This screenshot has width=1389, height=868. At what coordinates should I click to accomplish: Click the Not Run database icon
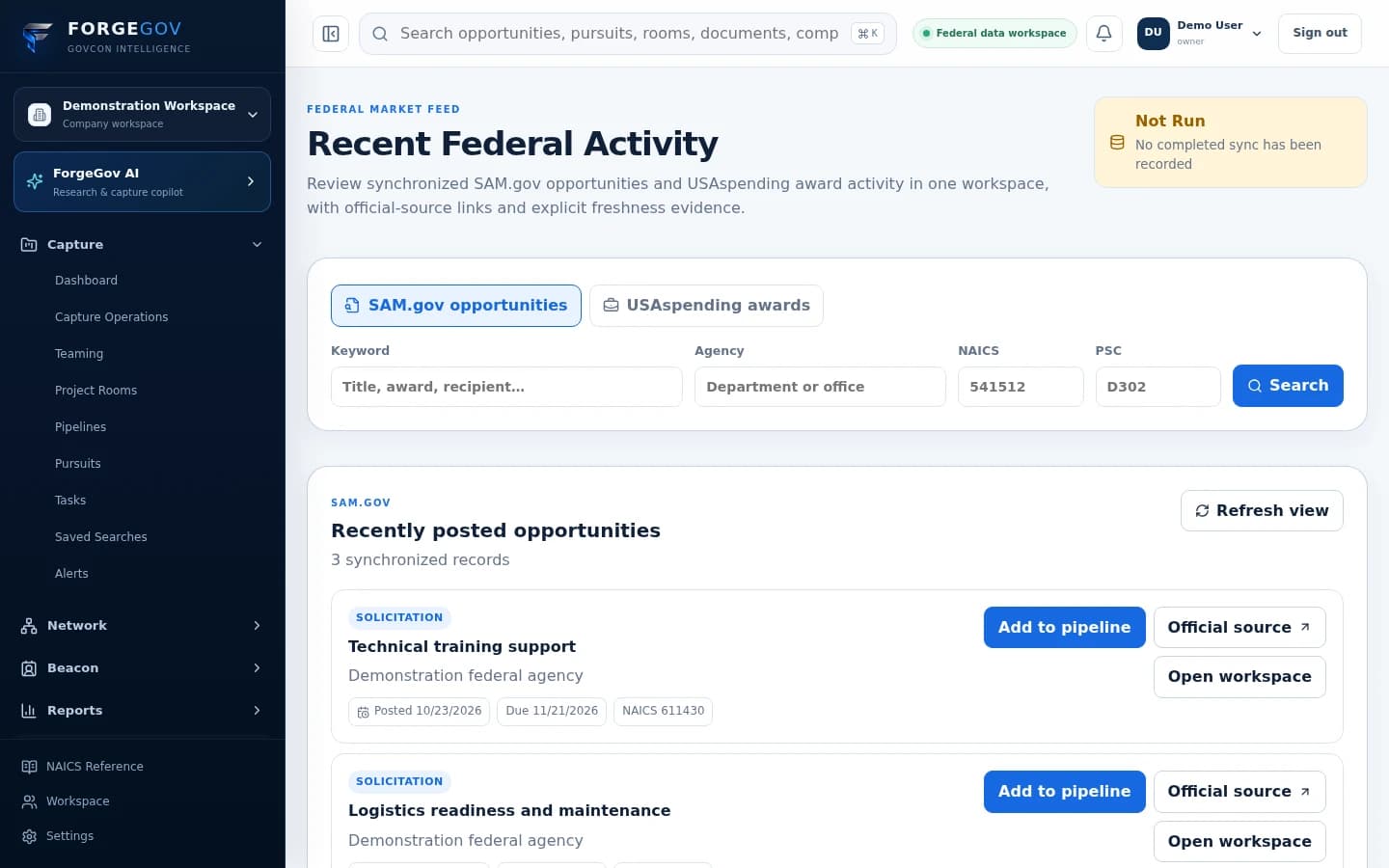[x=1117, y=143]
